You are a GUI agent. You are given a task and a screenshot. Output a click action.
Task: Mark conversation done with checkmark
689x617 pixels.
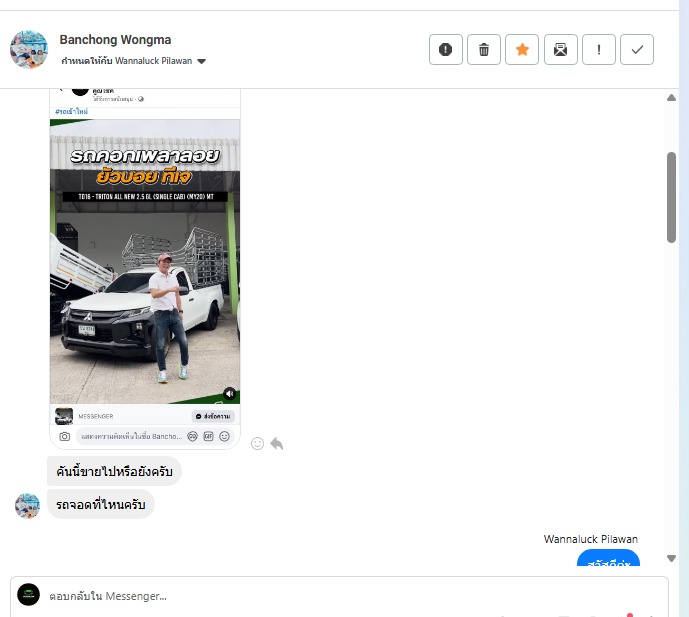(x=637, y=49)
